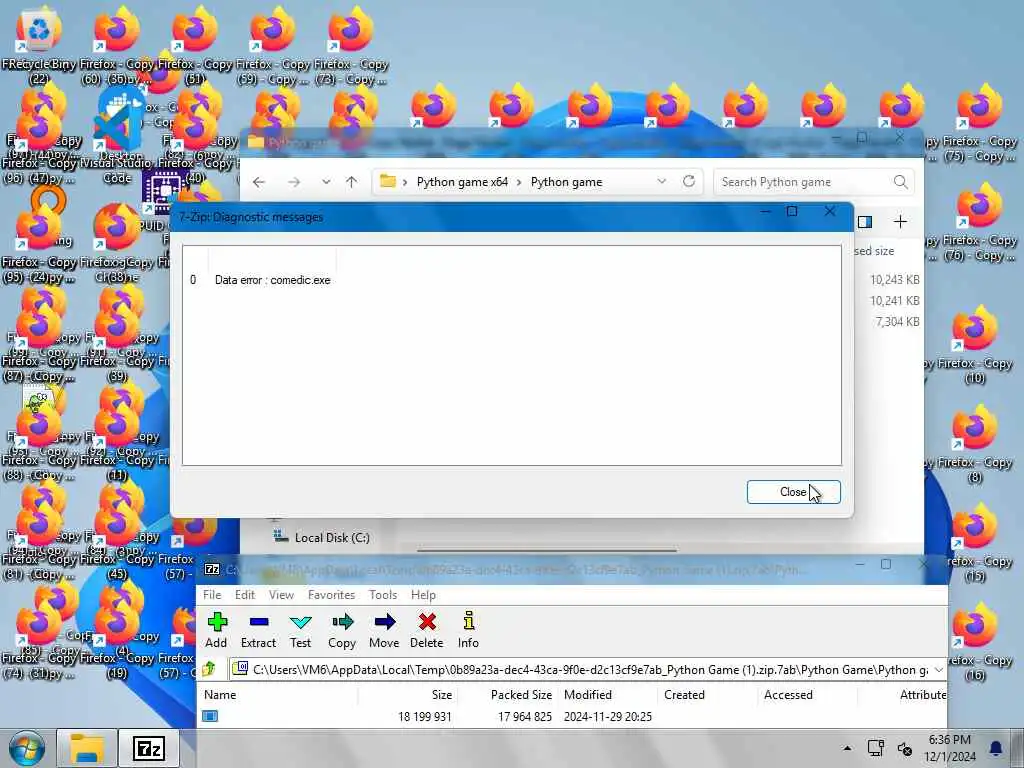This screenshot has height=768, width=1024.
Task: Select the Firefox - Copy (10) desktop shortcut
Action: click(x=974, y=345)
